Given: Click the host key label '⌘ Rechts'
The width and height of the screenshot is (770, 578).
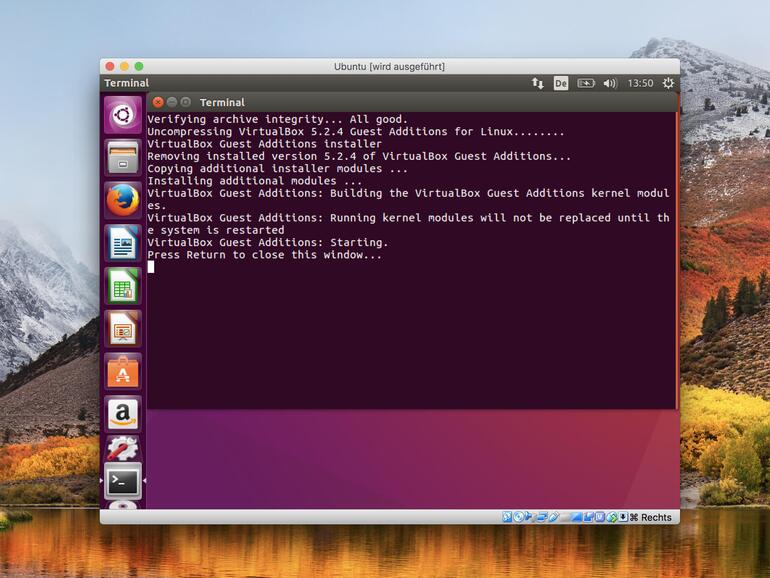Looking at the screenshot, I should tap(651, 517).
